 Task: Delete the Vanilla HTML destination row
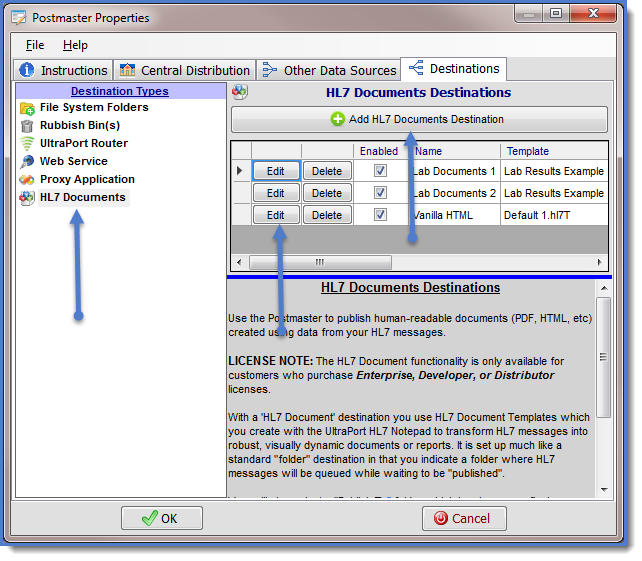click(327, 215)
